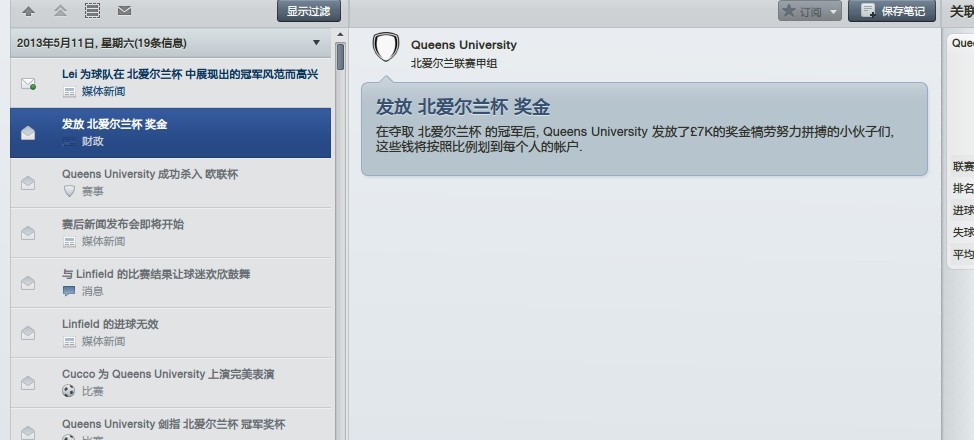
Task: Open Queens University 剑指 北爱尔兰杯 message
Action: pyautogui.click(x=171, y=424)
